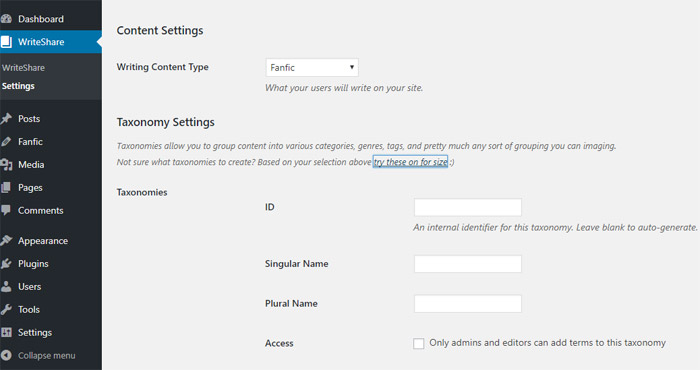
Task: Click the Collapse menu arrow icon
Action: coord(6,355)
